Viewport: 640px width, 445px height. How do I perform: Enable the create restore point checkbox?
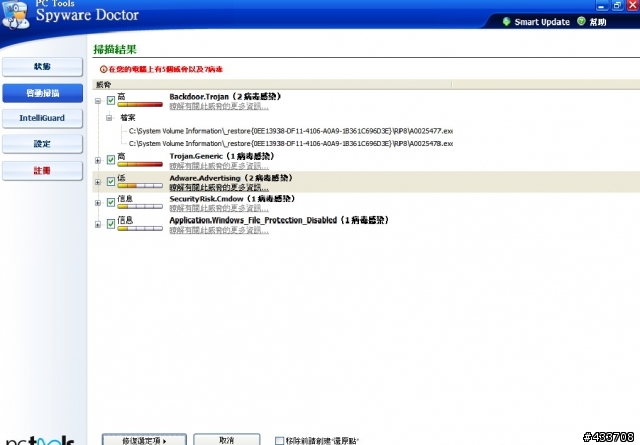(279, 441)
